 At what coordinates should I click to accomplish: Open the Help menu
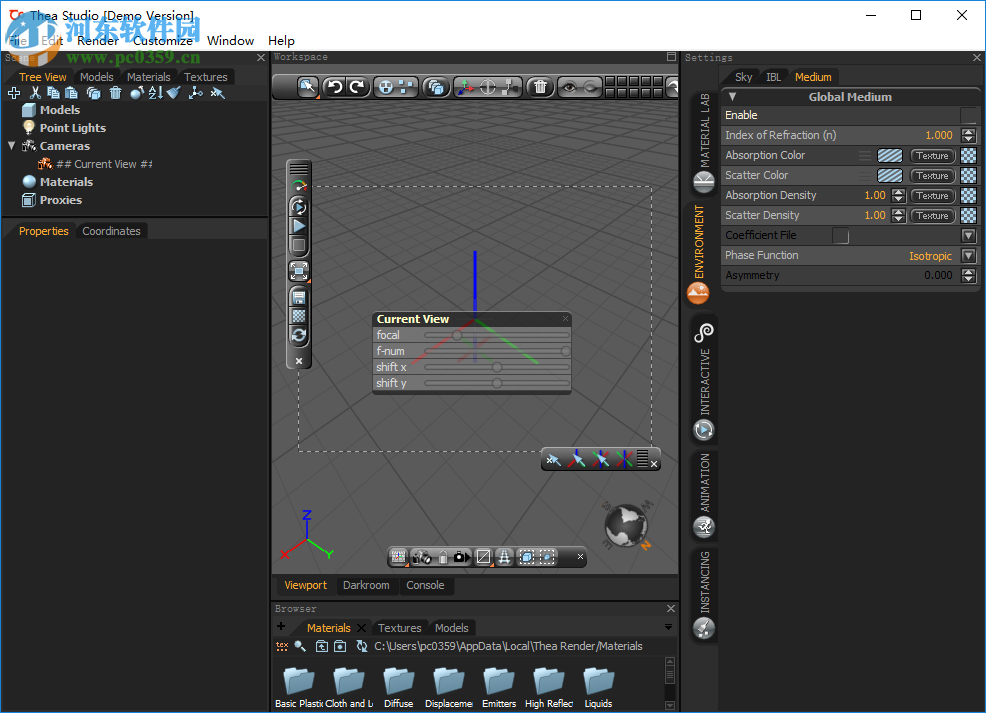281,41
